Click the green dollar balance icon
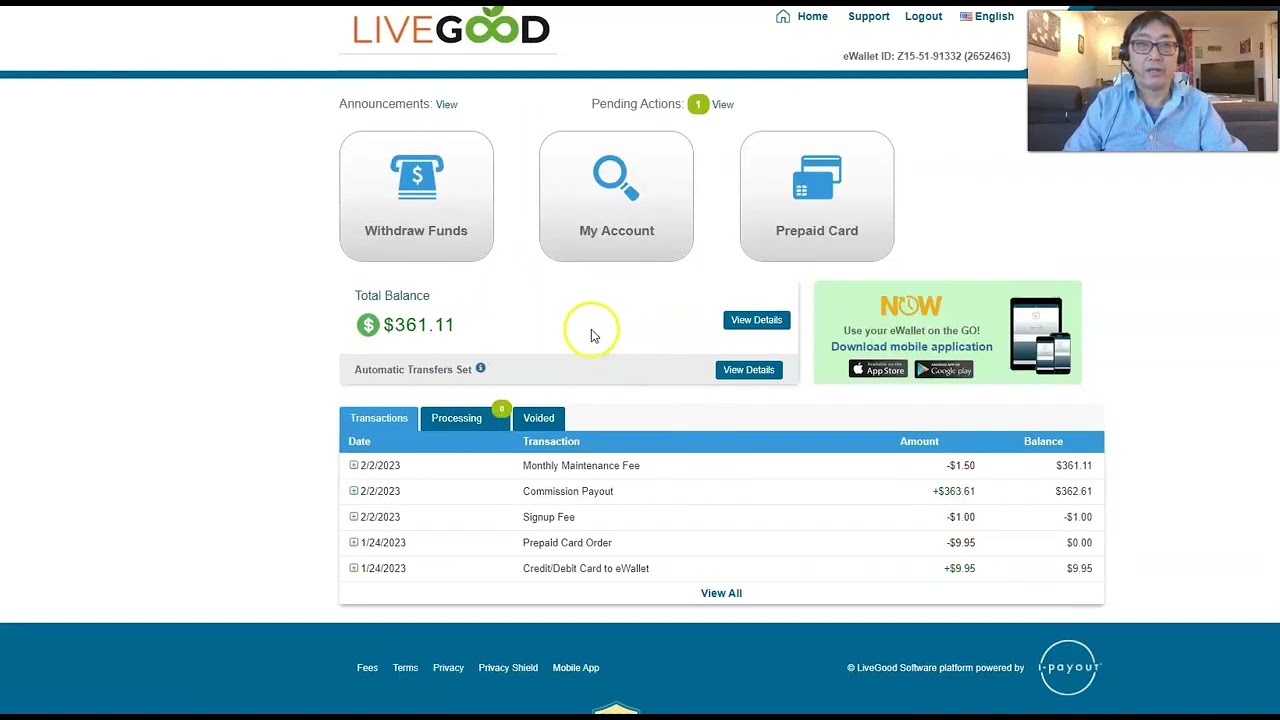The height and width of the screenshot is (720, 1280). 368,325
